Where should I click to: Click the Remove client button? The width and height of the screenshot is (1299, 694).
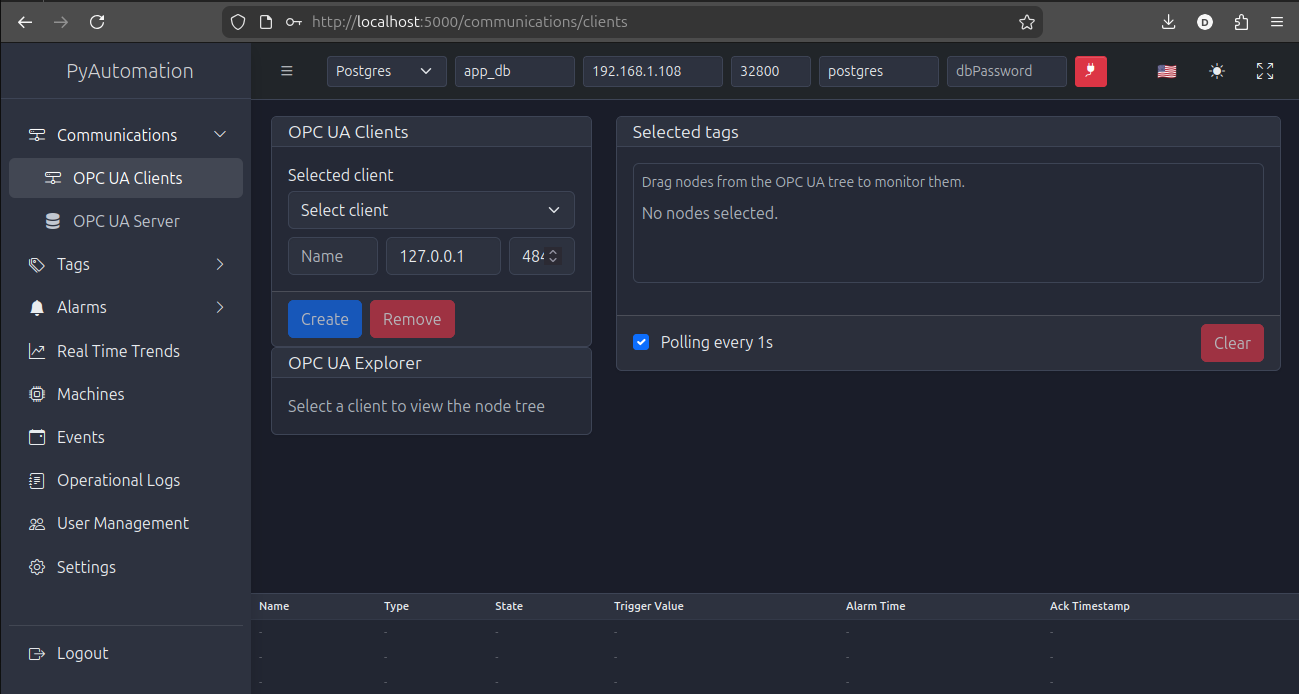pyautogui.click(x=412, y=319)
